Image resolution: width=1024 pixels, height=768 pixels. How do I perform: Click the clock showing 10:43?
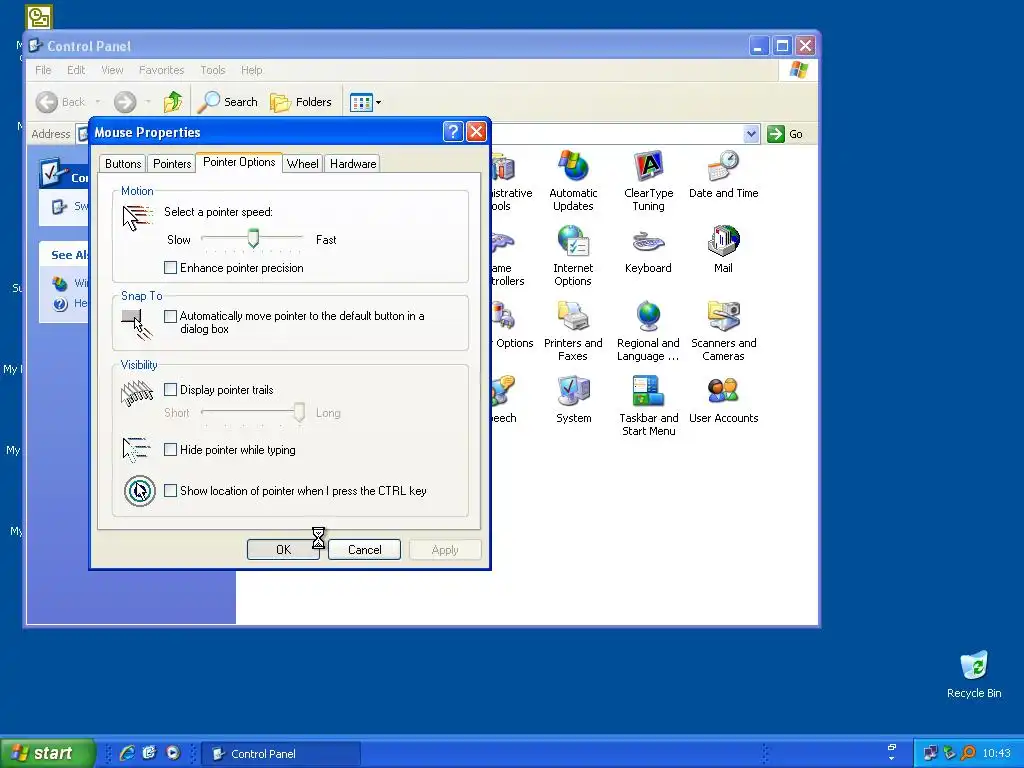point(996,753)
